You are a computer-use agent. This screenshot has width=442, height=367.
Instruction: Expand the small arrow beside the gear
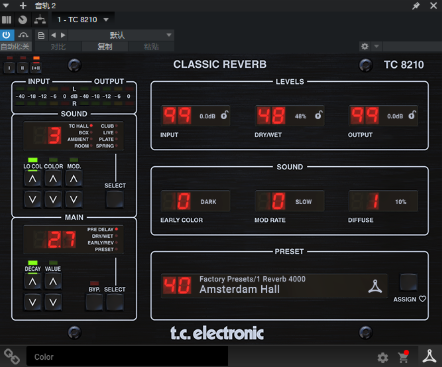pyautogui.click(x=377, y=46)
